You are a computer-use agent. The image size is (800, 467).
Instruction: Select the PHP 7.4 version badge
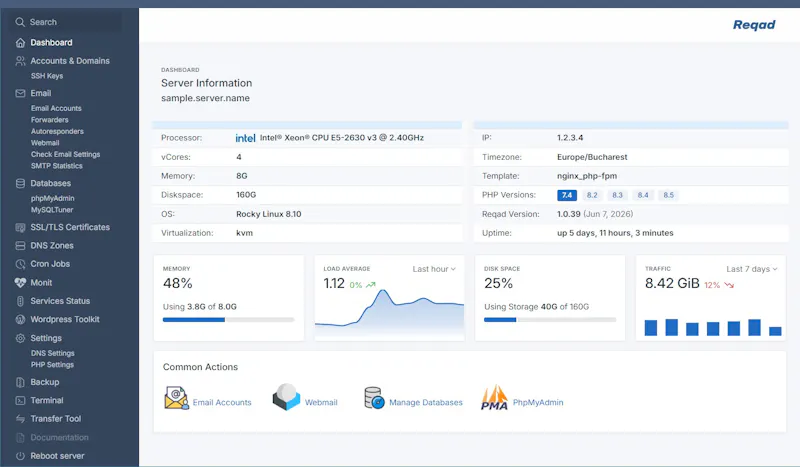(567, 195)
